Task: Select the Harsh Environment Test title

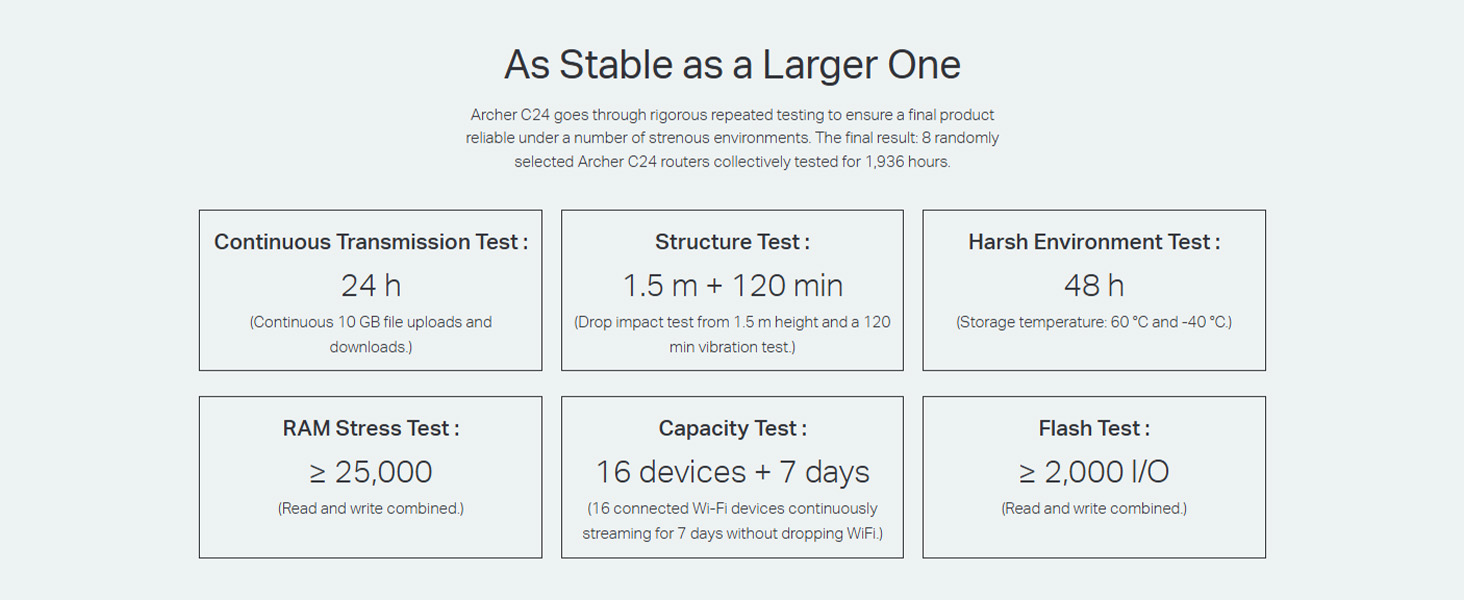Action: (1094, 242)
